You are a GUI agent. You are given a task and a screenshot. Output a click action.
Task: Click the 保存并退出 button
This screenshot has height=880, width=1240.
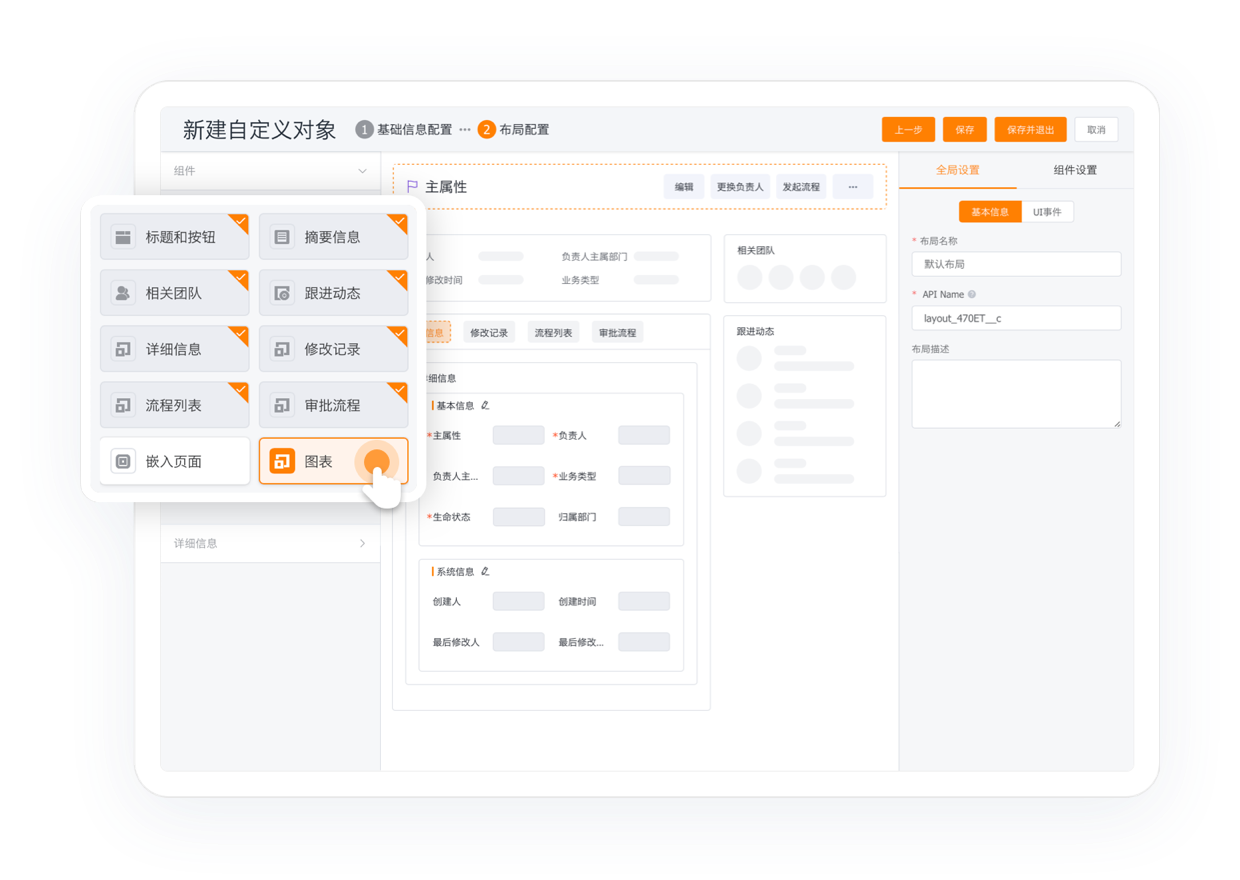pos(1030,130)
